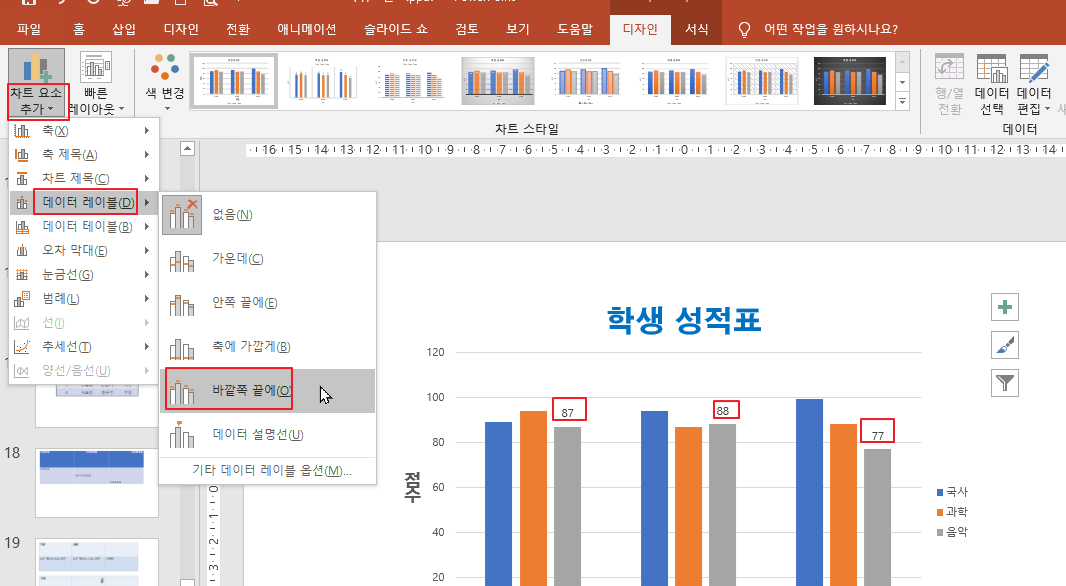The width and height of the screenshot is (1066, 586).
Task: Switch to the 홈 tab
Action: tap(79, 29)
